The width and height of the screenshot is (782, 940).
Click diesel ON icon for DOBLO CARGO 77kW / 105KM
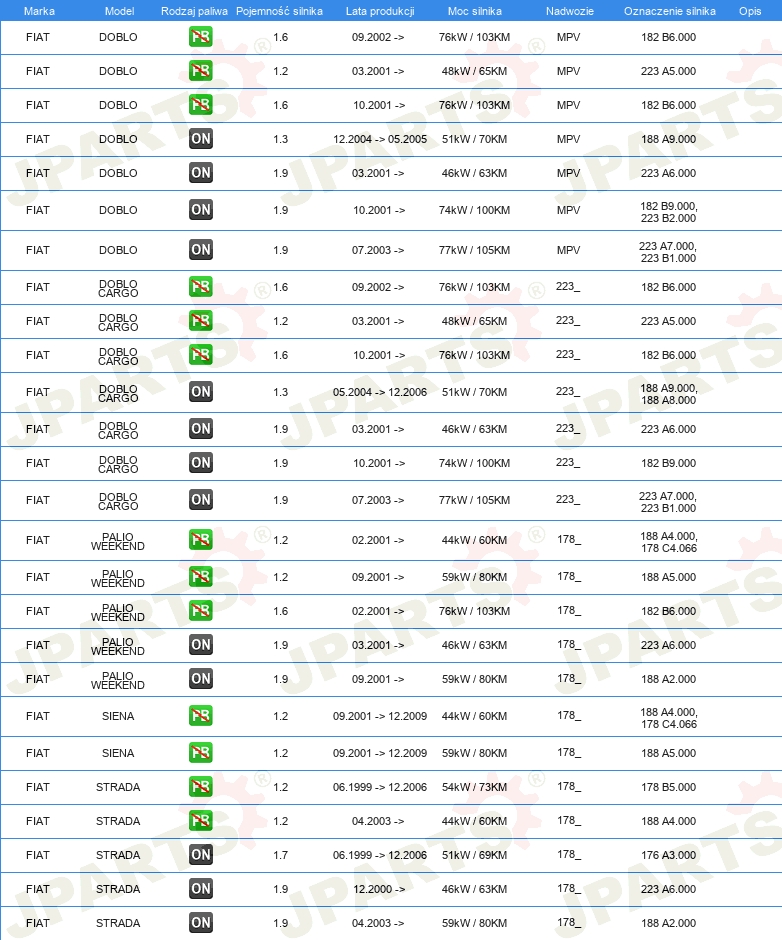point(200,500)
